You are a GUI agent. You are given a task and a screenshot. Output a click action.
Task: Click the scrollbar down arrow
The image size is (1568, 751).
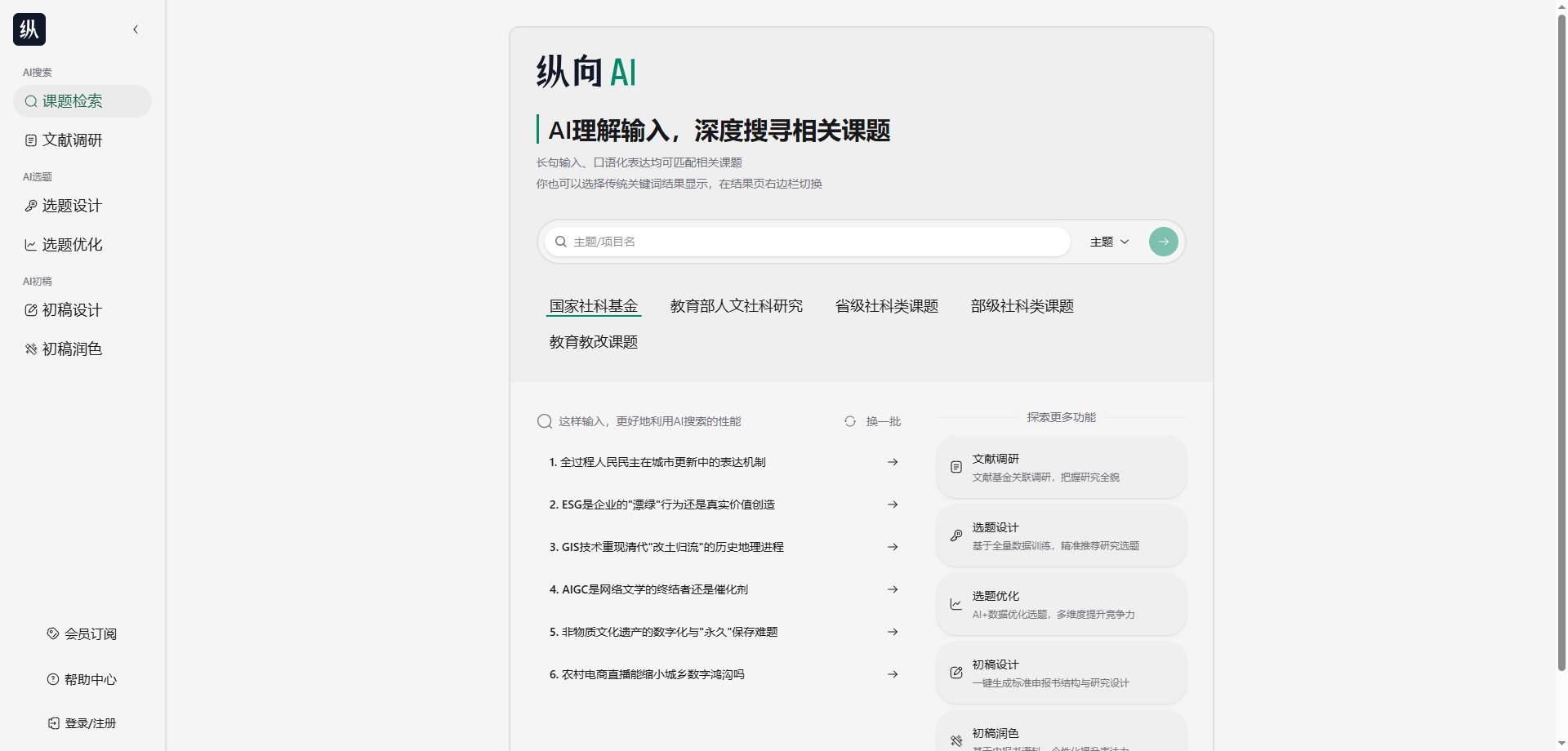tap(1561, 744)
